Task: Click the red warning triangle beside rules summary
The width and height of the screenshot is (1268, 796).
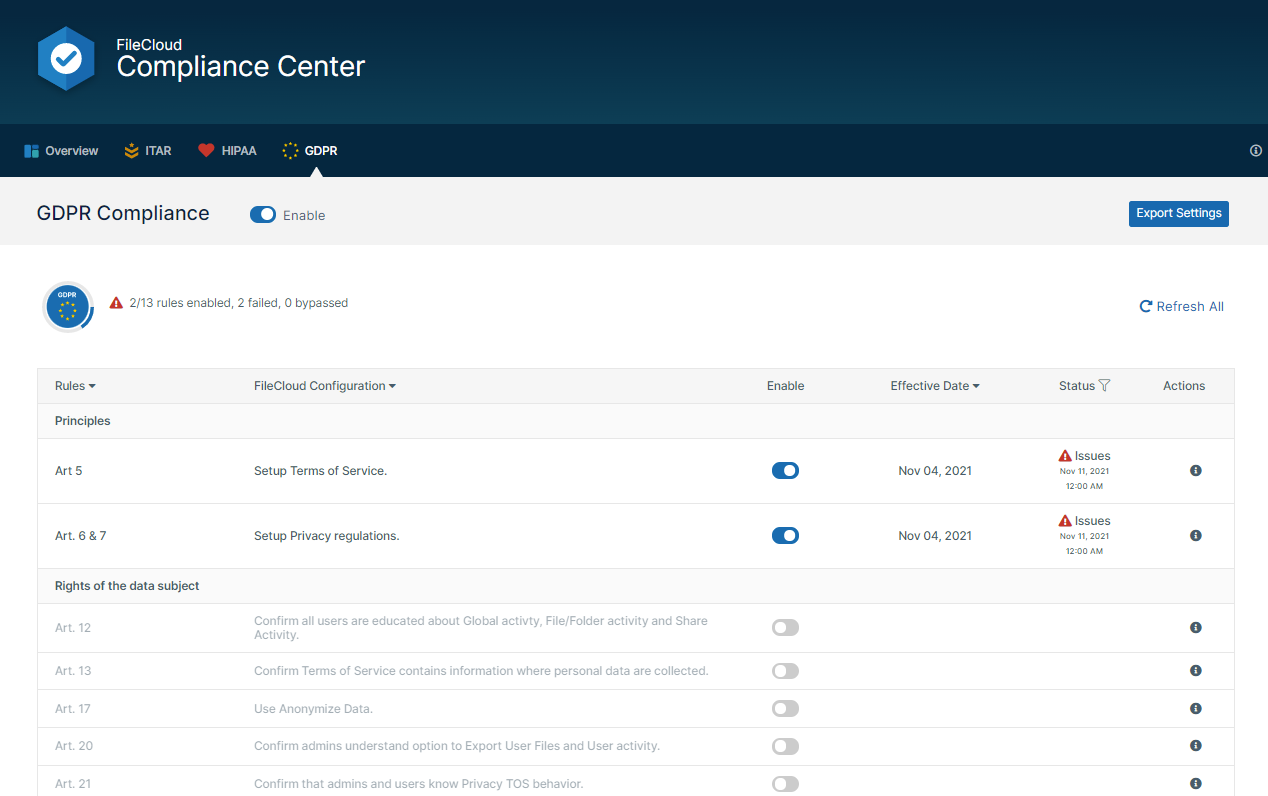Action: (117, 302)
